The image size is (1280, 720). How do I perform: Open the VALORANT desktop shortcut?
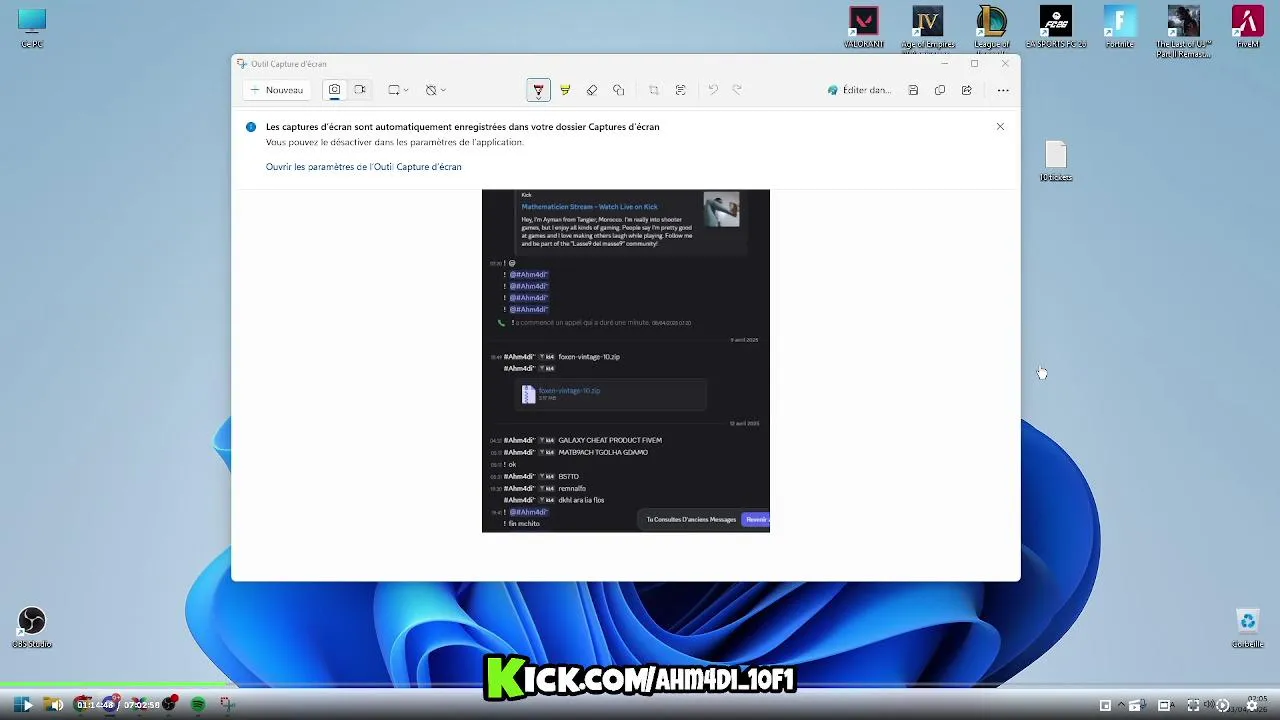864,29
